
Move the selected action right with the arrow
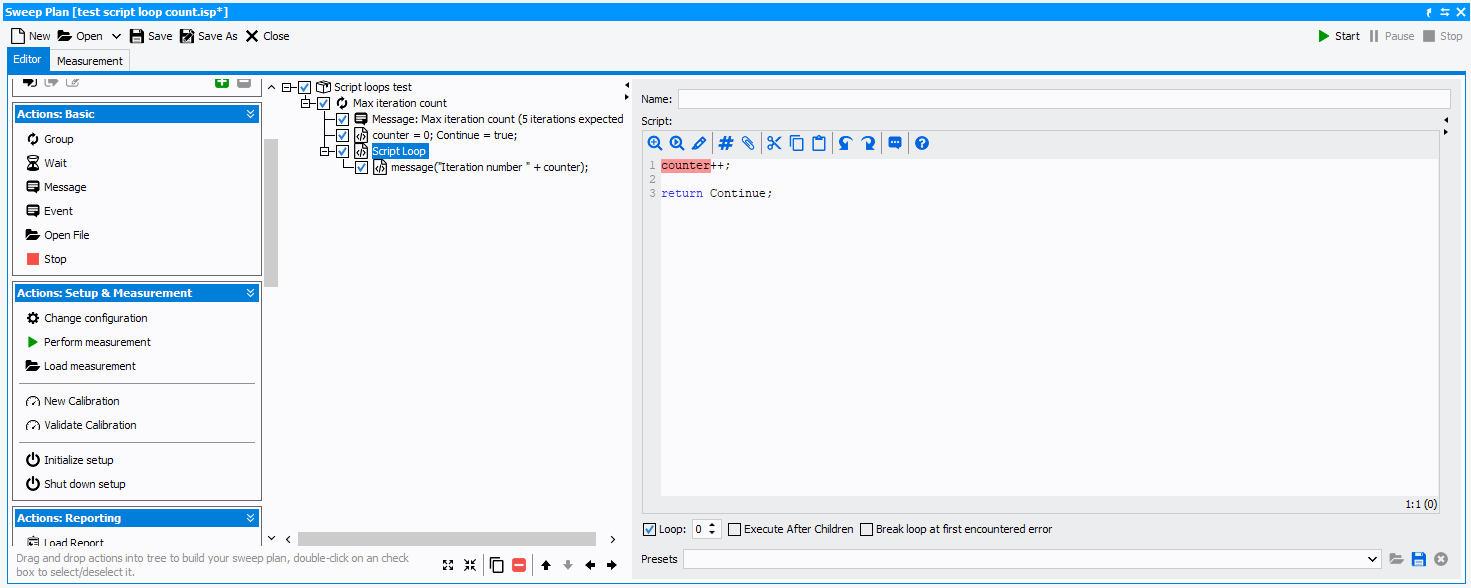[612, 565]
